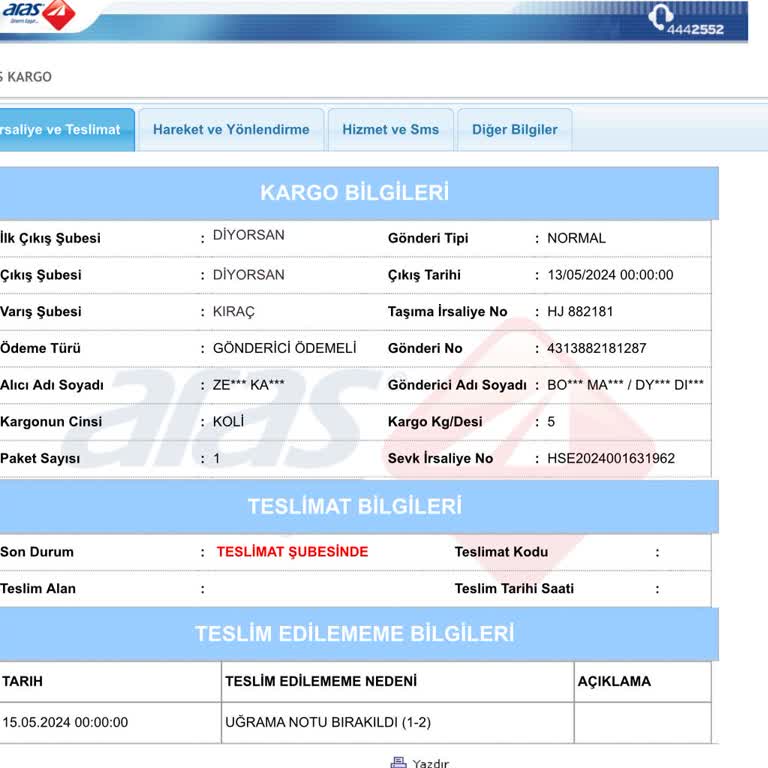Select the Diğer Bilgiler tab
The image size is (768, 768).
[x=514, y=130]
